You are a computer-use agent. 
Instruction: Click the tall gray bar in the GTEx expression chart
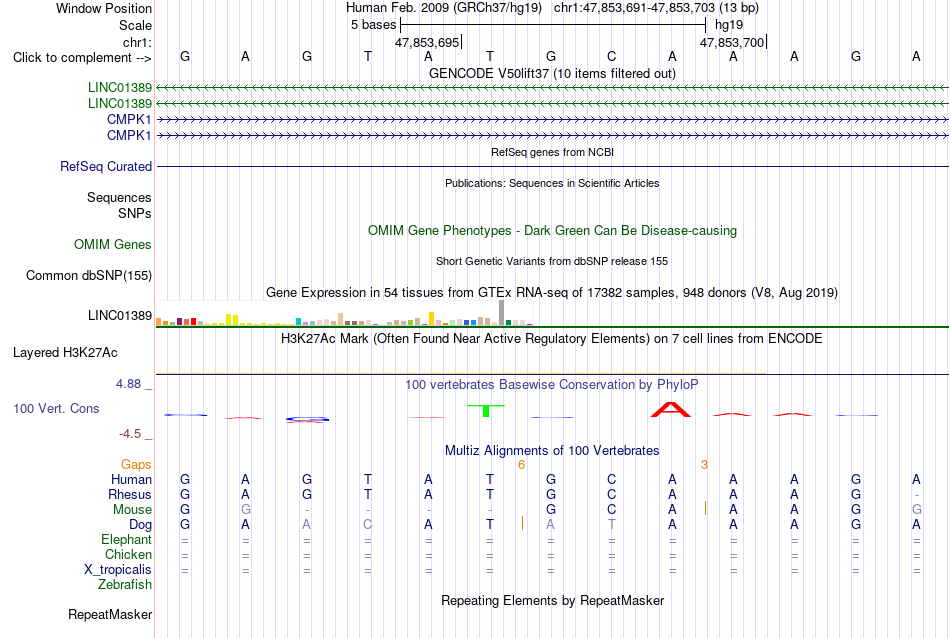[x=501, y=313]
